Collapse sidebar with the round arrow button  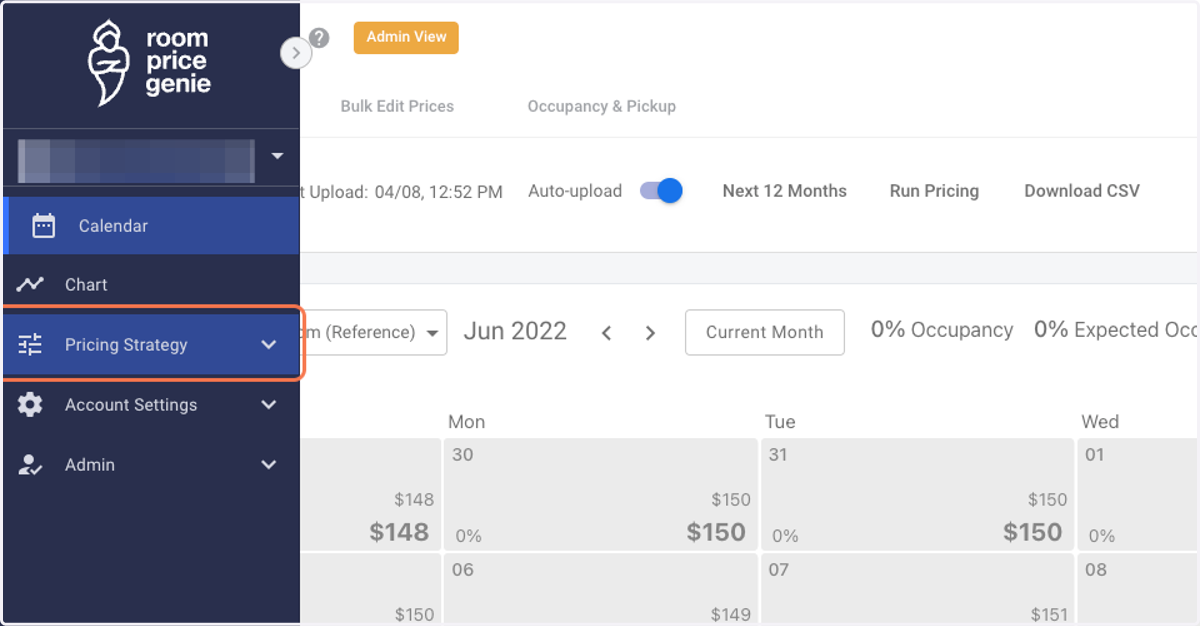(x=296, y=53)
